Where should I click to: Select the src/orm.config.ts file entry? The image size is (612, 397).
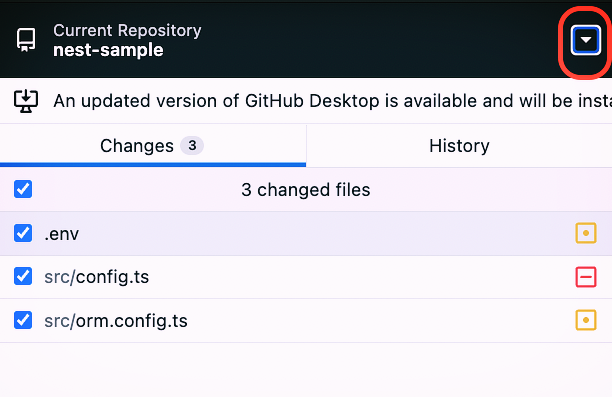(306, 321)
